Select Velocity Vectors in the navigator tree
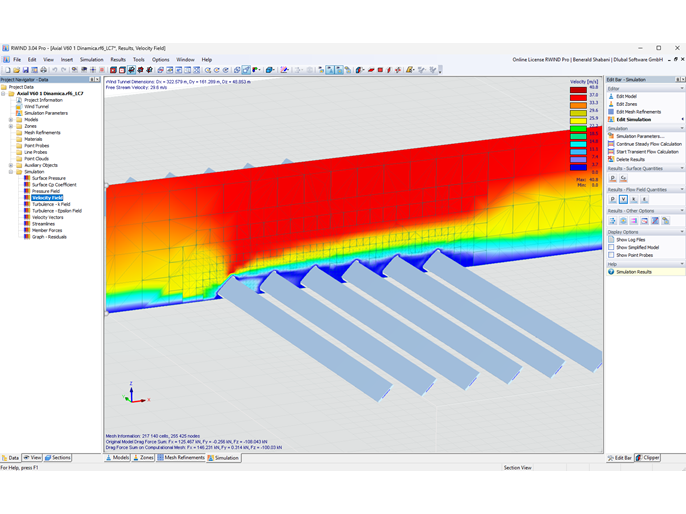 click(47, 217)
